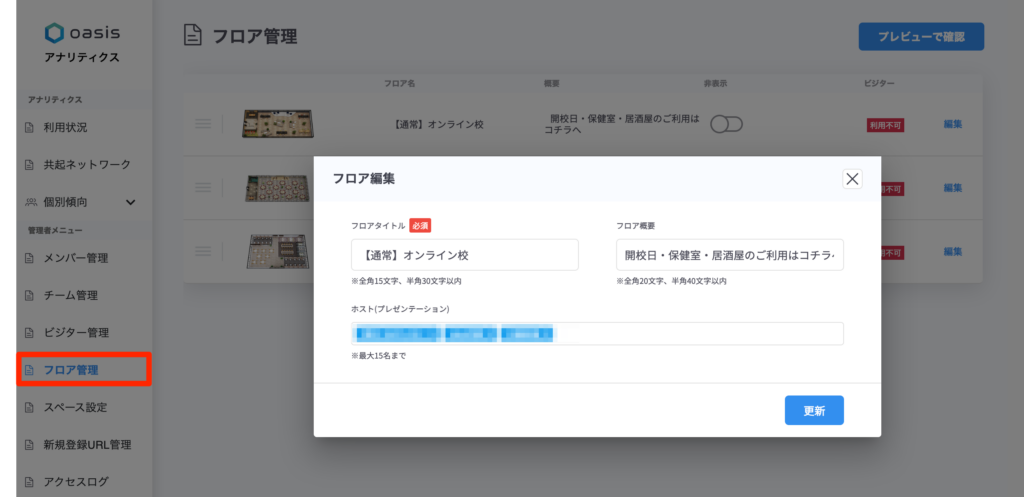Image resolution: width=1024 pixels, height=497 pixels.
Task: Open フロア管理 in the sidebar
Action: (71, 370)
